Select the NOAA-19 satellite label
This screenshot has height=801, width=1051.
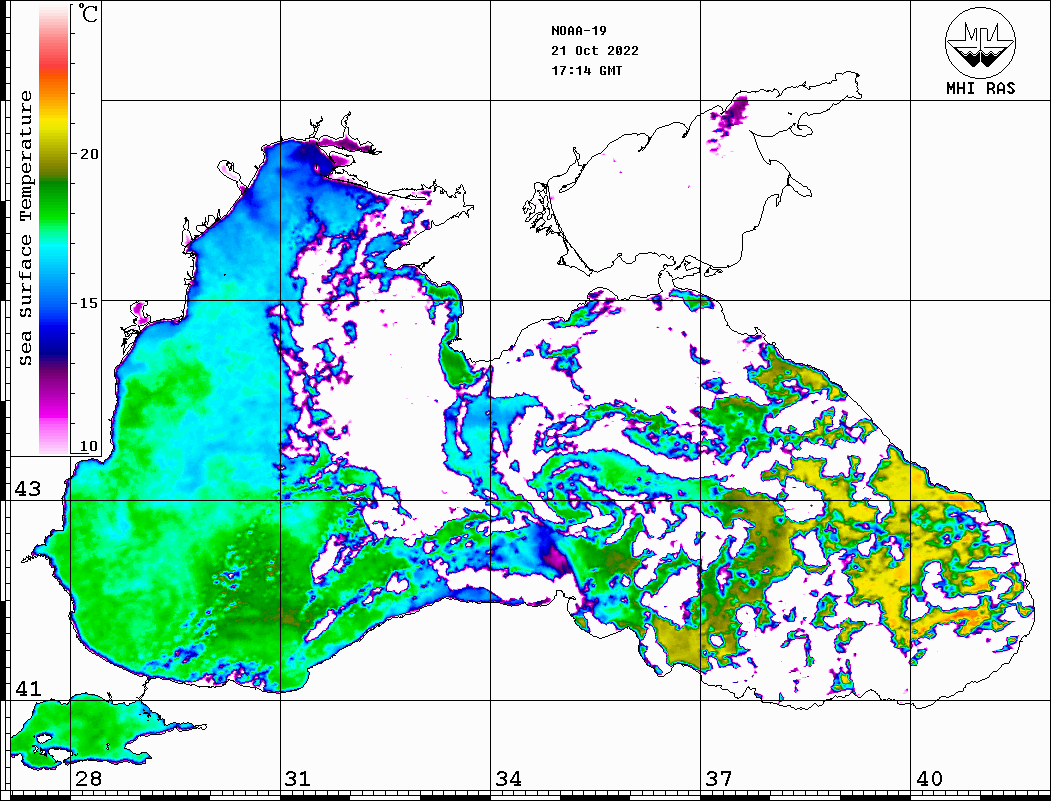pos(578,30)
